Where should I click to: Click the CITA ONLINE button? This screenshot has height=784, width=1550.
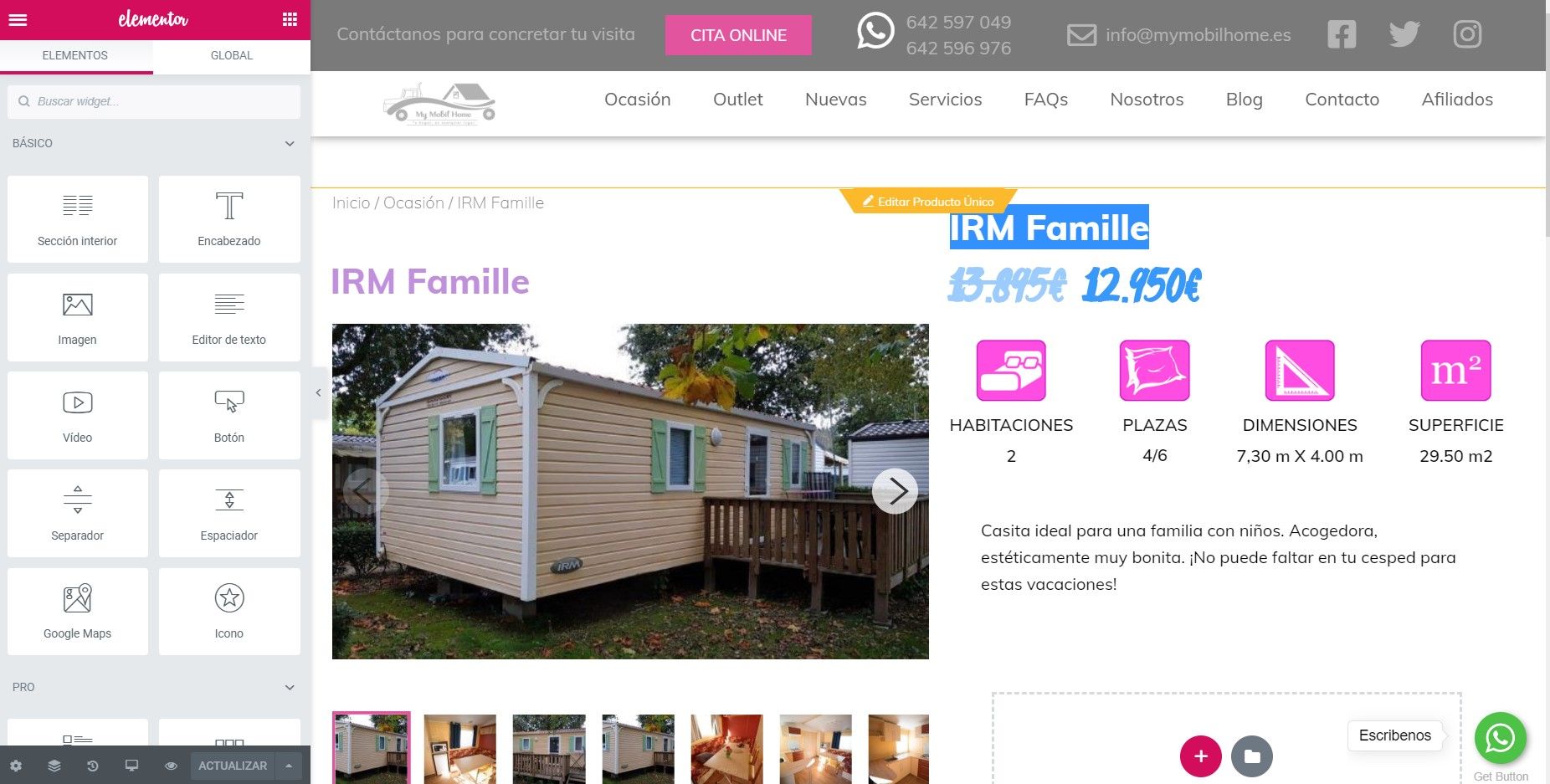738,35
